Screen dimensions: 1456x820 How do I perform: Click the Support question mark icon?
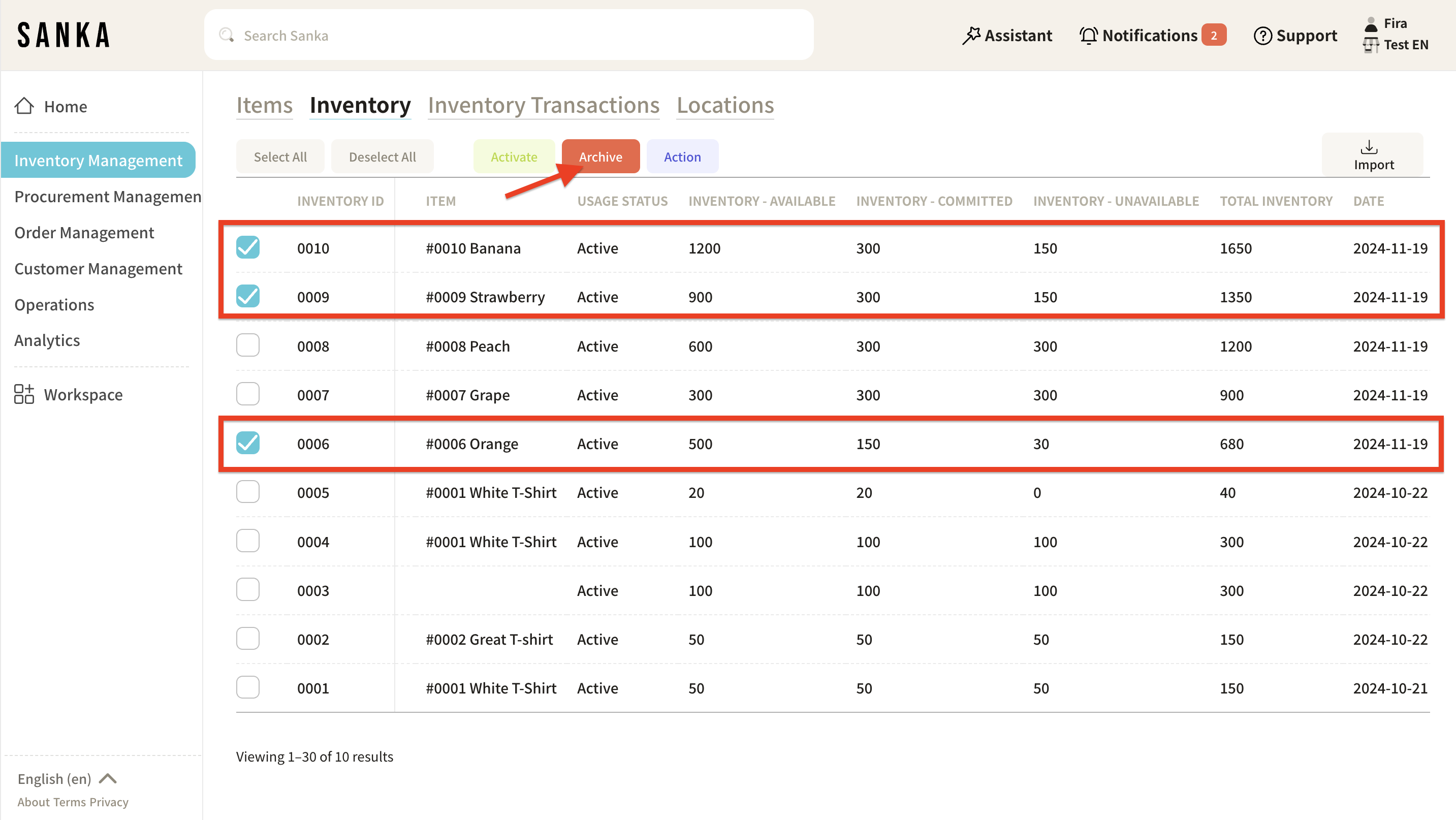1262,36
